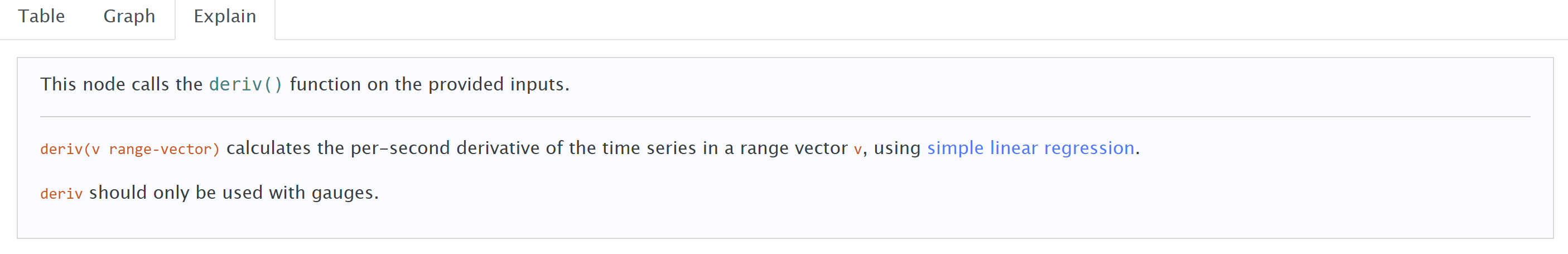This screenshot has height=254, width=1568.
Task: Click the 'This node calls the' text
Action: click(121, 84)
